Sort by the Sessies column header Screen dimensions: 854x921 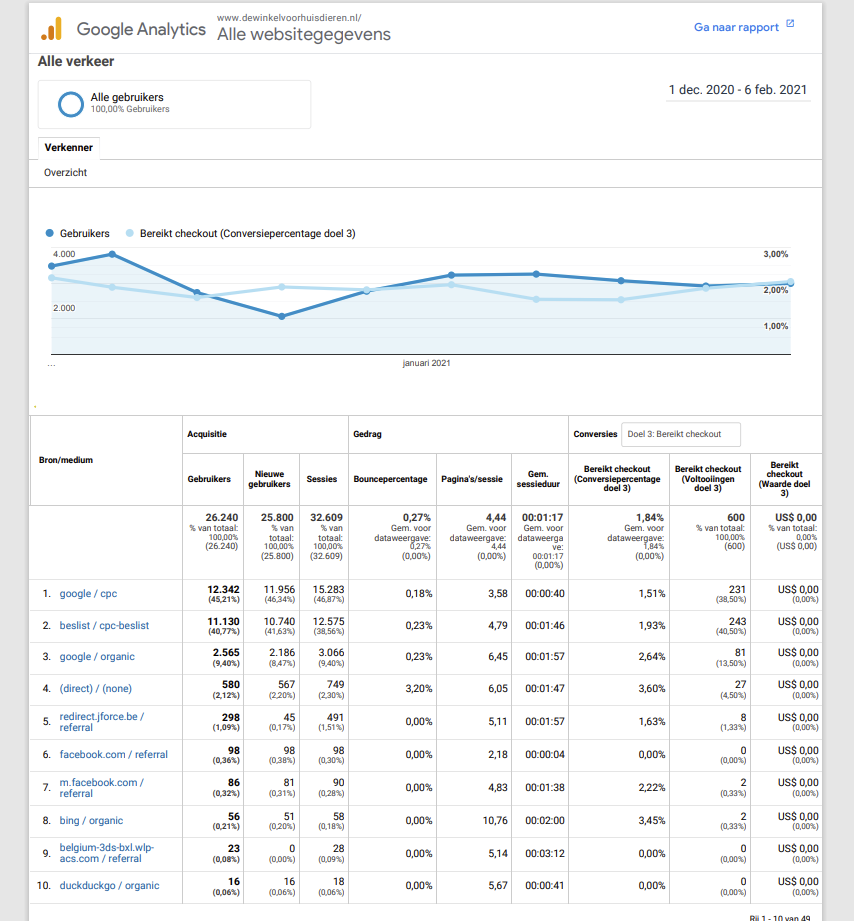[322, 479]
